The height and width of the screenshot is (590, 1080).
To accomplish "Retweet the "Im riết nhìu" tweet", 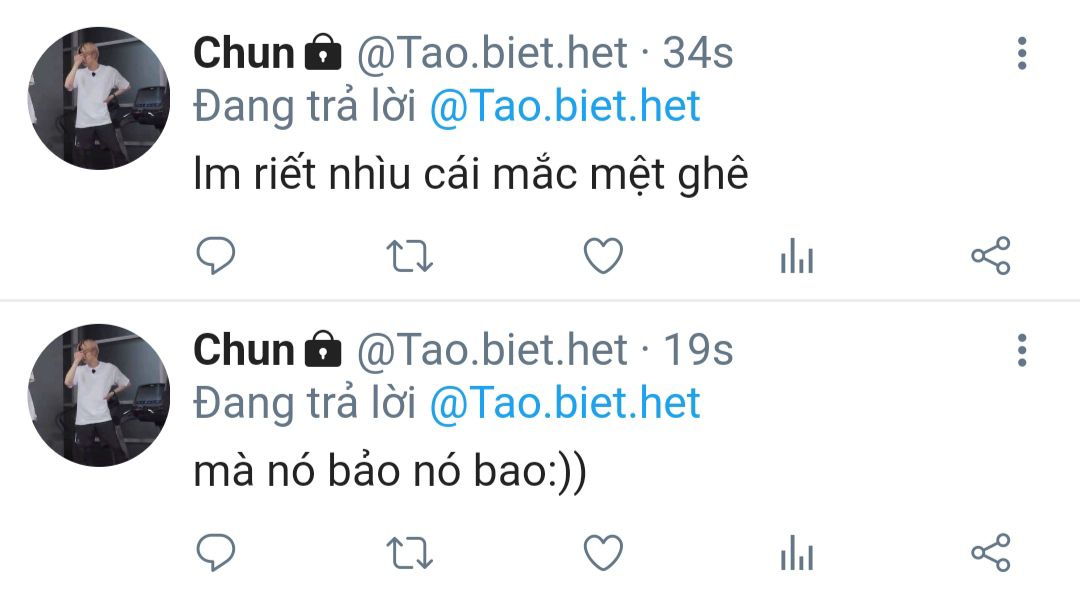I will pyautogui.click(x=409, y=257).
